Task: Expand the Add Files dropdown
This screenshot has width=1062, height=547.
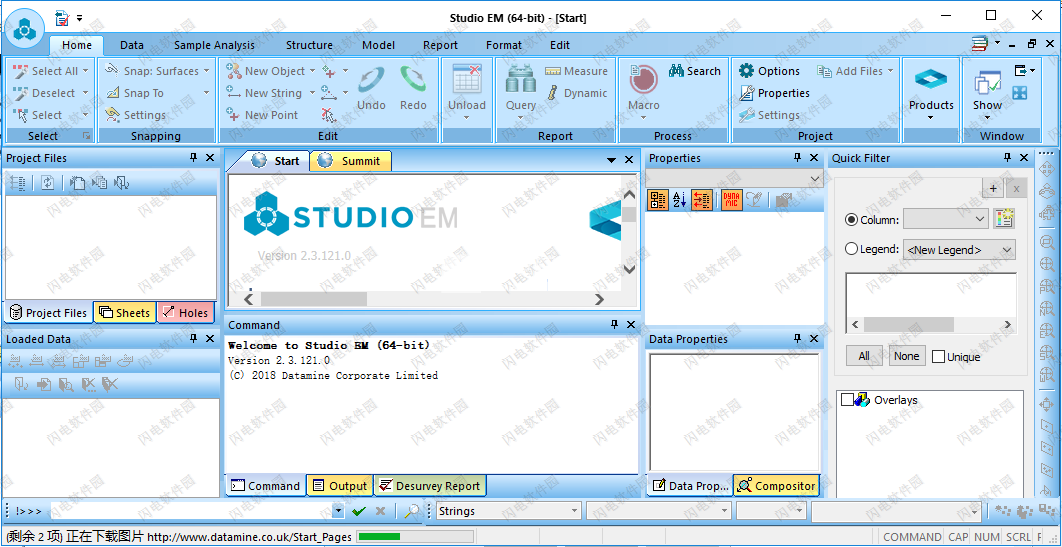Action: [x=890, y=70]
